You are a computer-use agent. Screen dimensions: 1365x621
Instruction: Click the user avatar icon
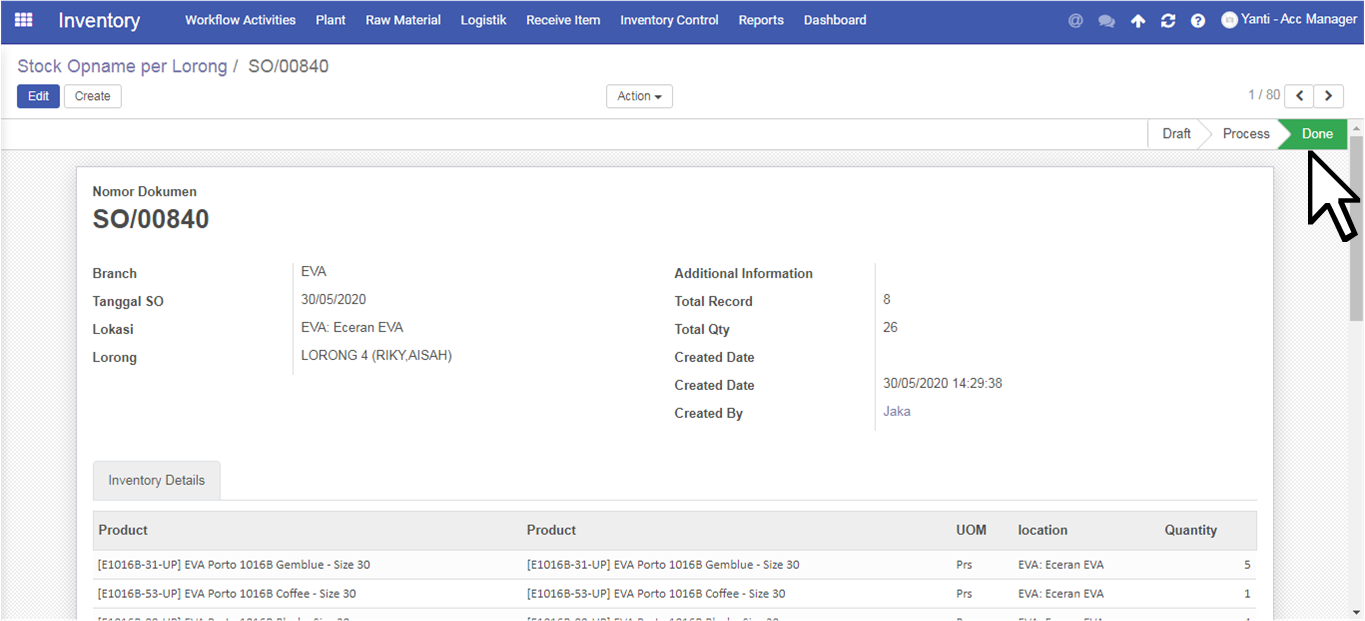pos(1229,20)
